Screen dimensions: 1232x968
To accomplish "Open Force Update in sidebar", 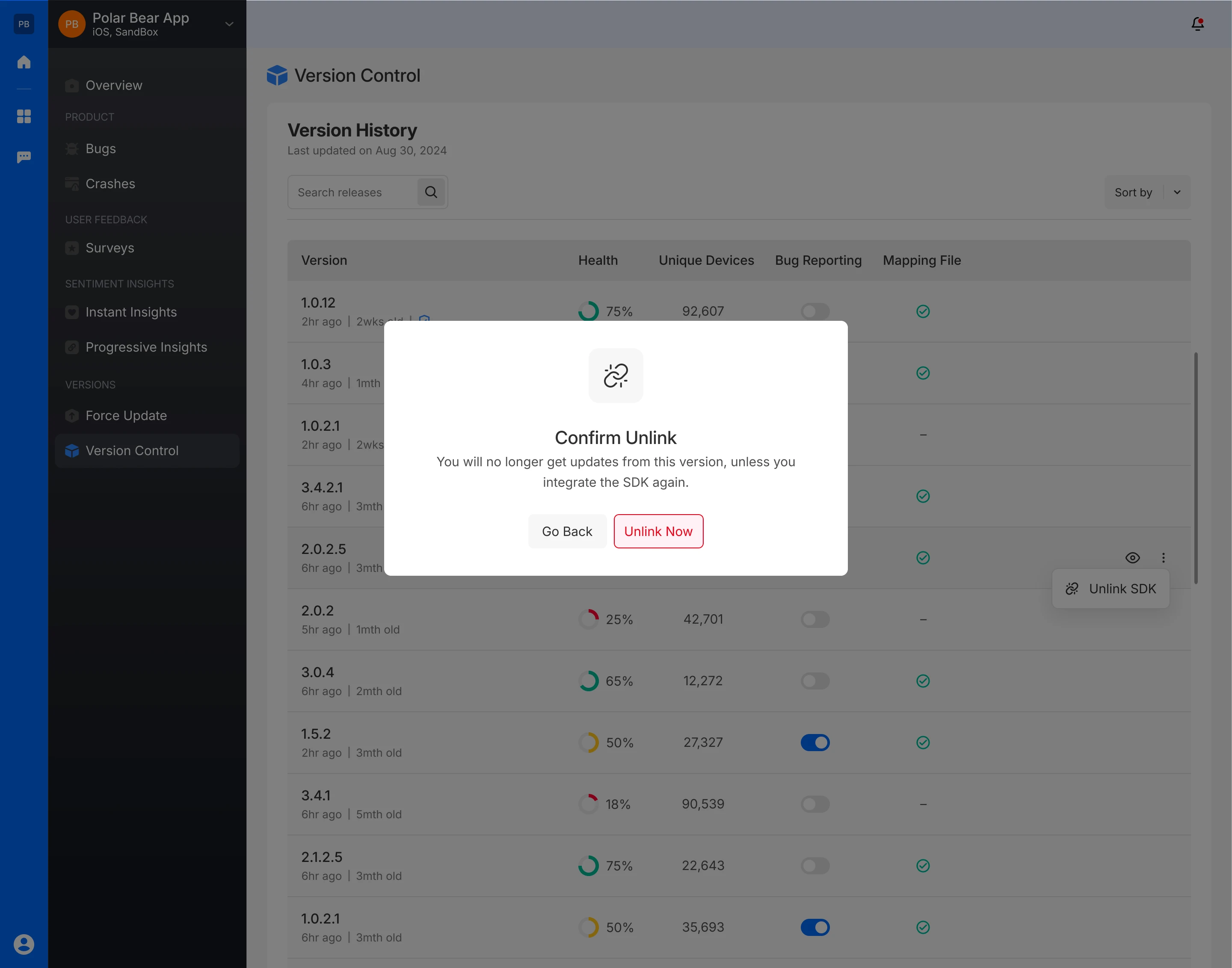I will (126, 415).
